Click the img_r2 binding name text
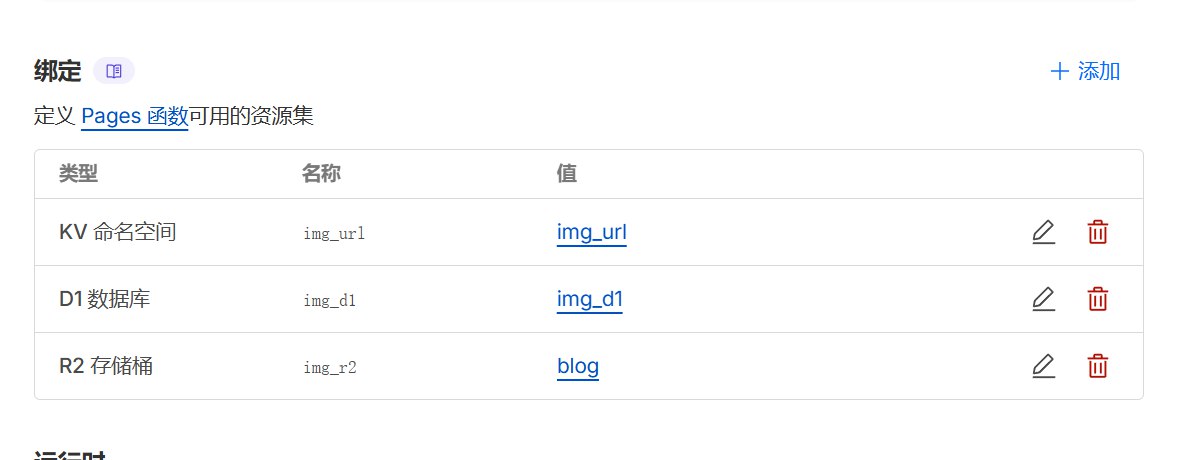The height and width of the screenshot is (460, 1200). pyautogui.click(x=330, y=367)
